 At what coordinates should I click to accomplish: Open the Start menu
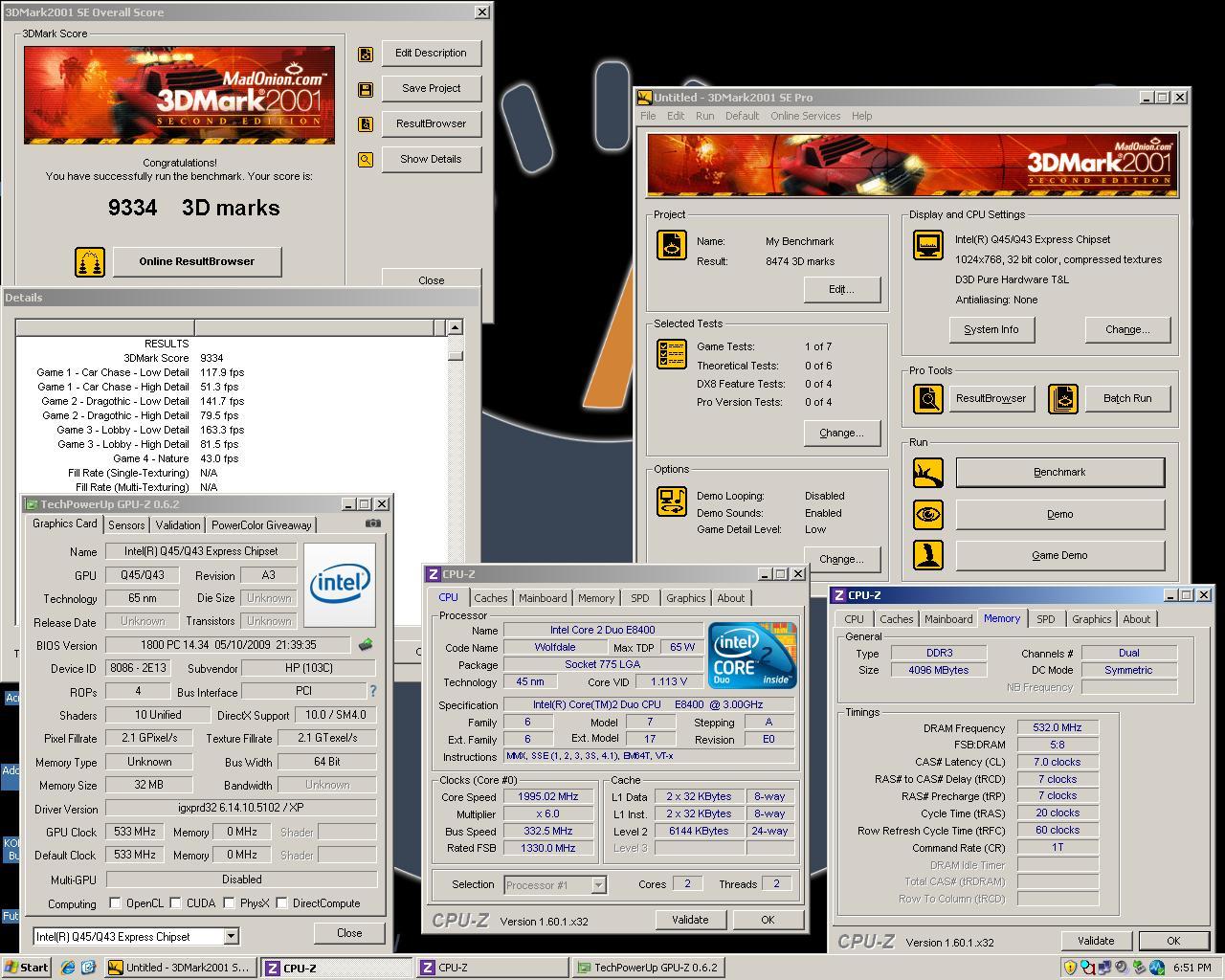tap(27, 968)
